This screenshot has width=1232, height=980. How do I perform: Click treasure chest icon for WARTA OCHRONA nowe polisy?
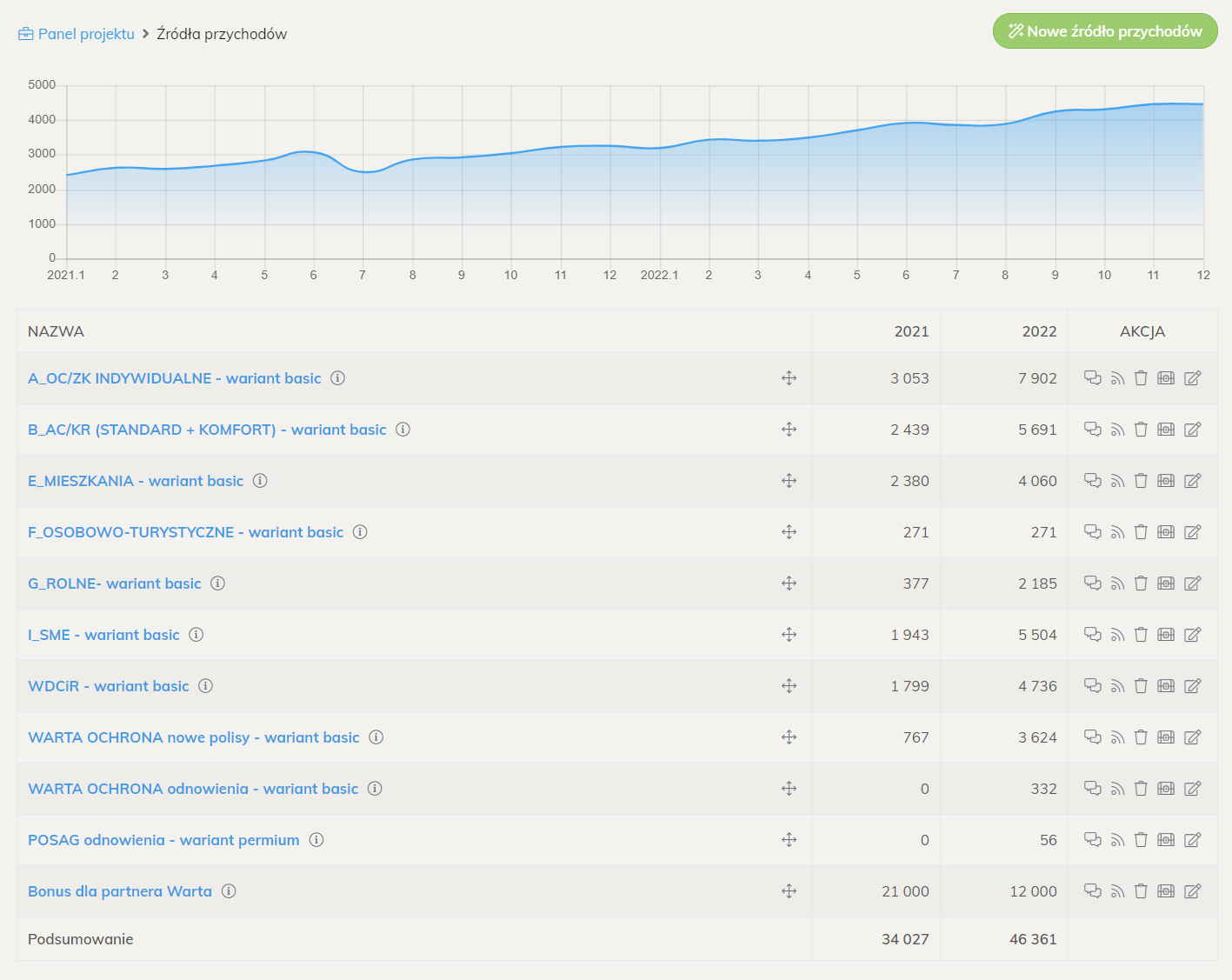1166,737
